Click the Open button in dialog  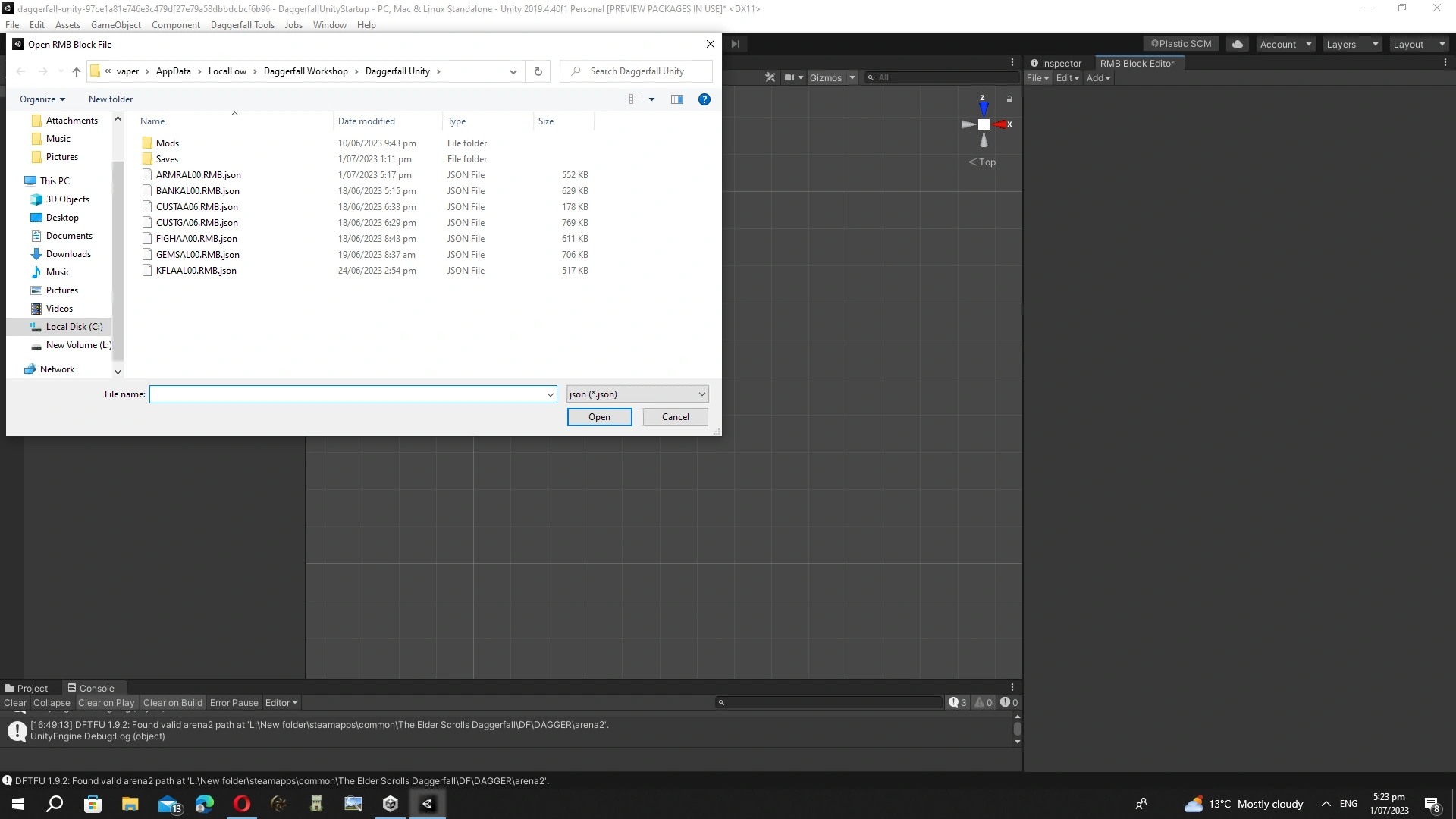click(x=599, y=417)
